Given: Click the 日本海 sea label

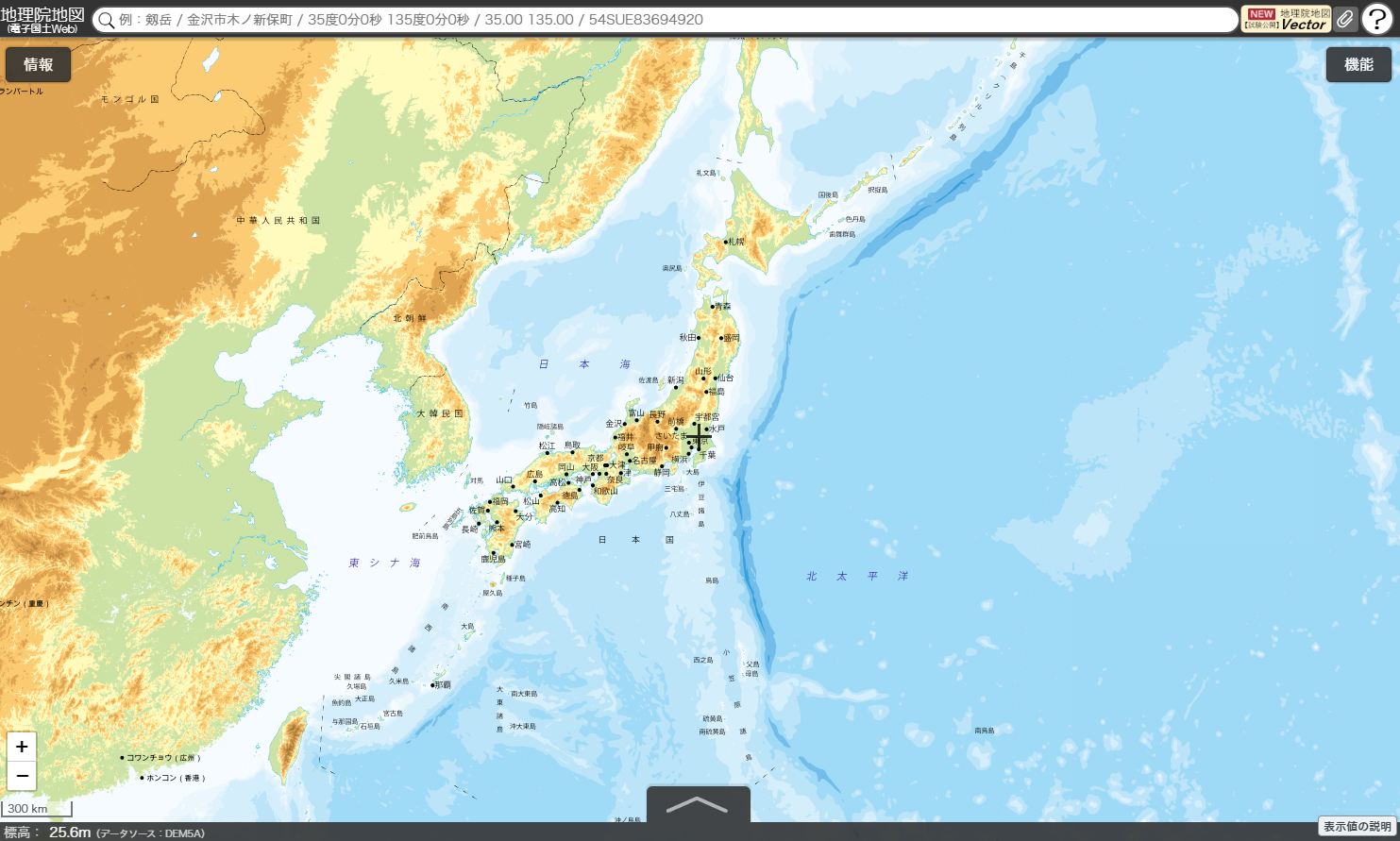Looking at the screenshot, I should (x=583, y=364).
